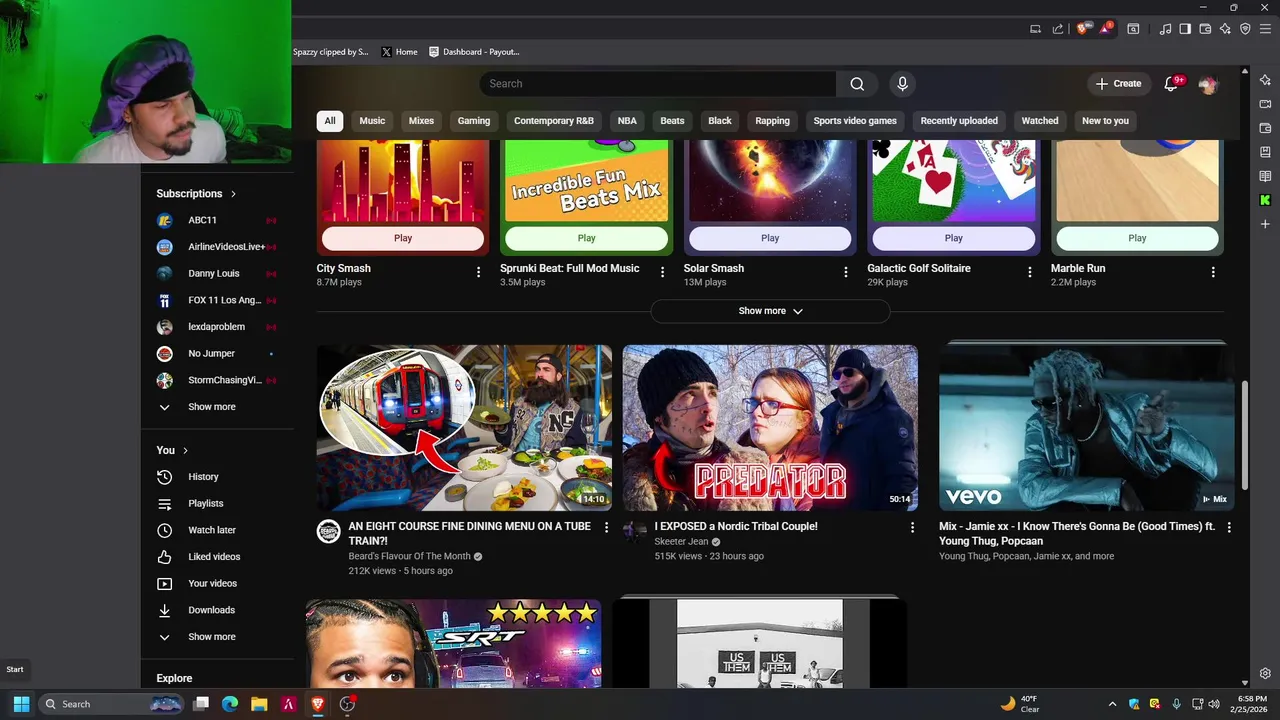
Task: Select the Music filter chip
Action: (x=372, y=121)
